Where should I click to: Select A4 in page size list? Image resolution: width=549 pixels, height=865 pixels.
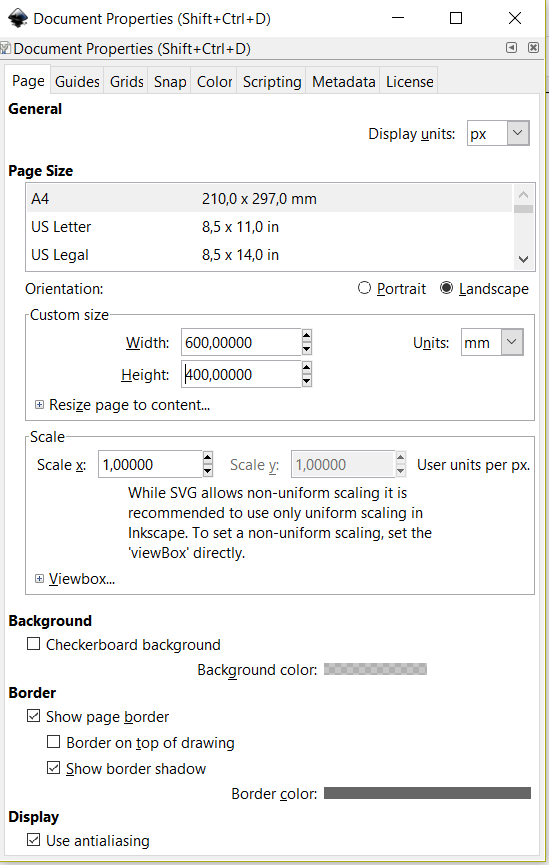269,199
